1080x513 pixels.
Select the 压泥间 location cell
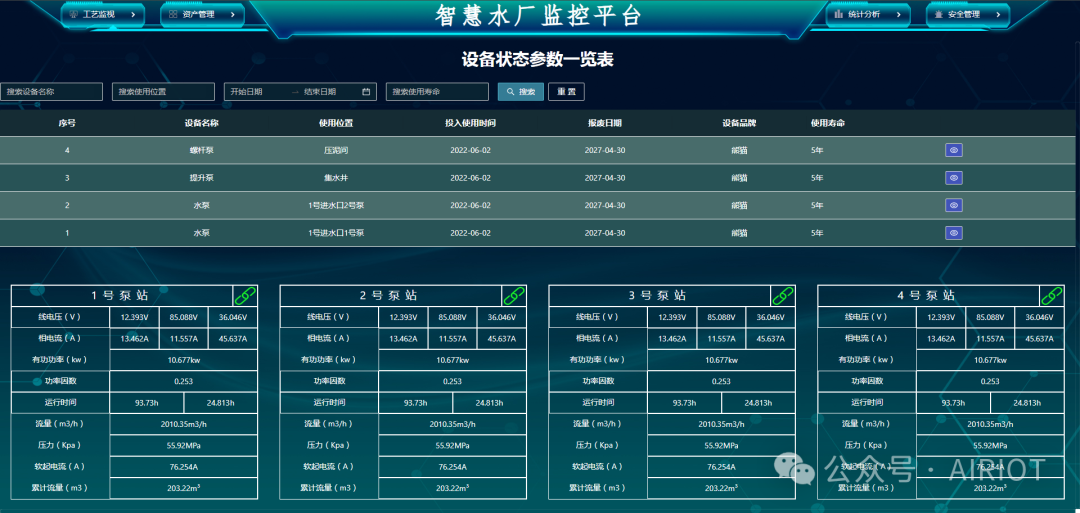pos(335,150)
